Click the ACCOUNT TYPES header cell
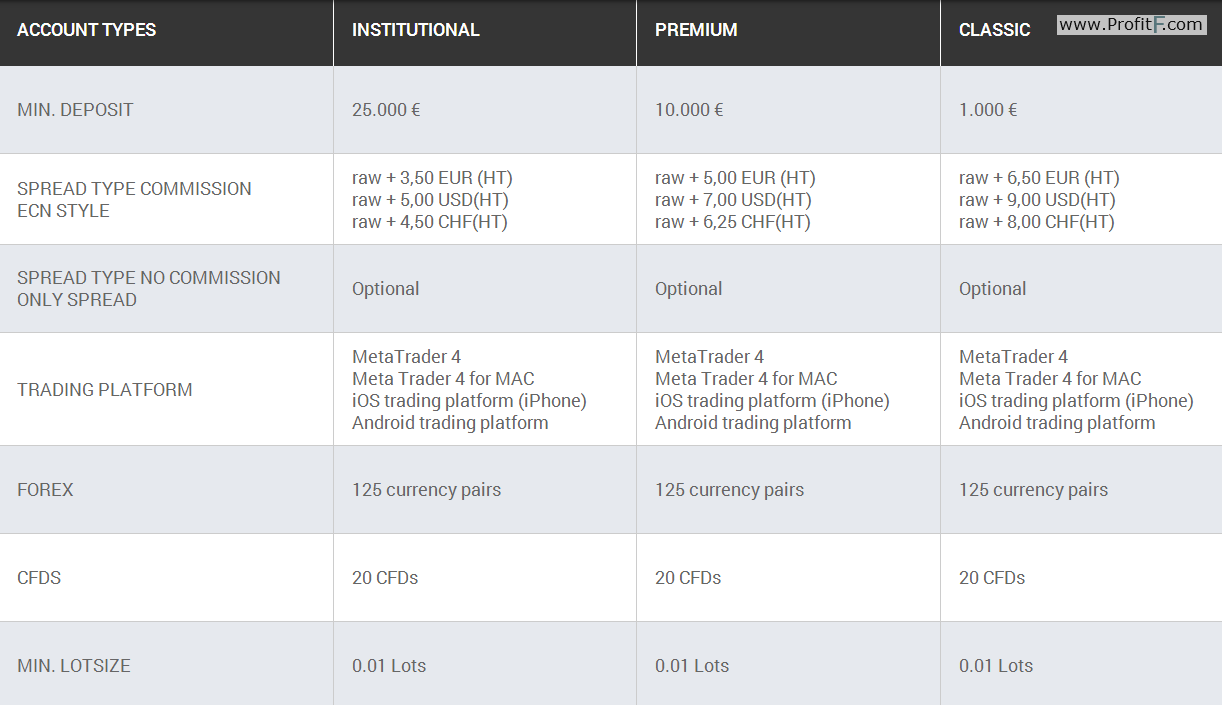The width and height of the screenshot is (1222, 705). pos(87,30)
